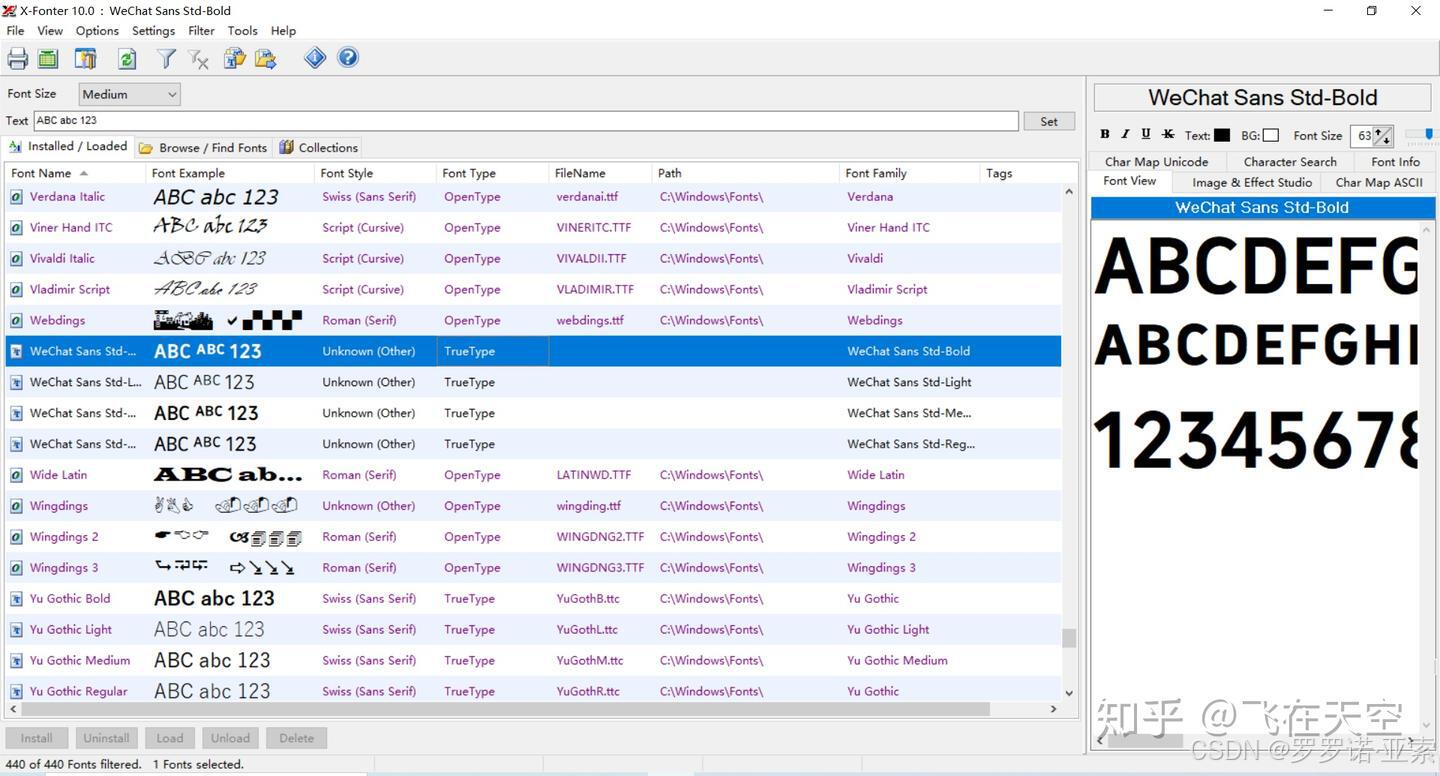Screen dimensions: 1440x776
Task: Toggle Strikethrough in the preview panel
Action: 1168,134
